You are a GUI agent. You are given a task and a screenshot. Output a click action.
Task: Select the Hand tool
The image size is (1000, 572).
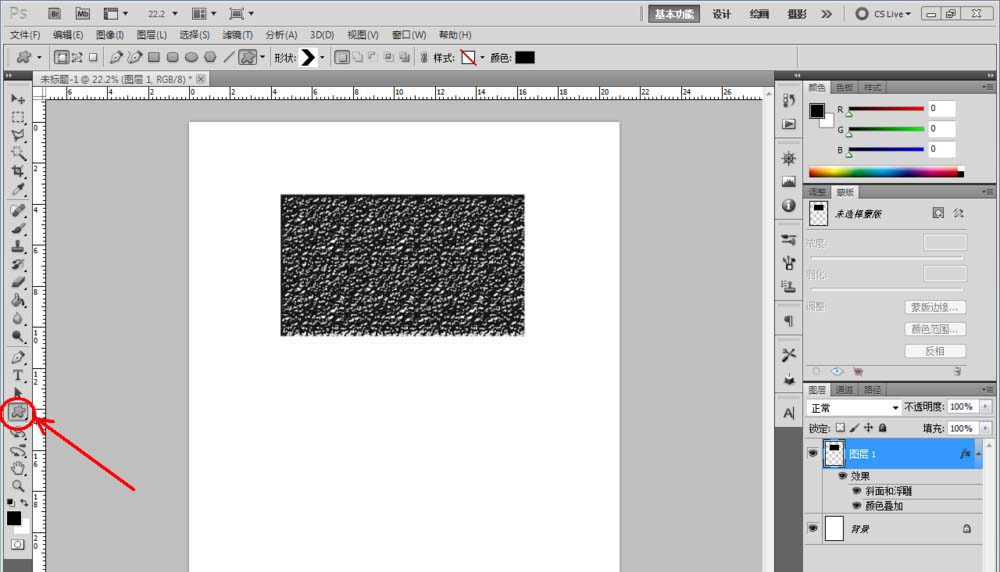pos(18,467)
